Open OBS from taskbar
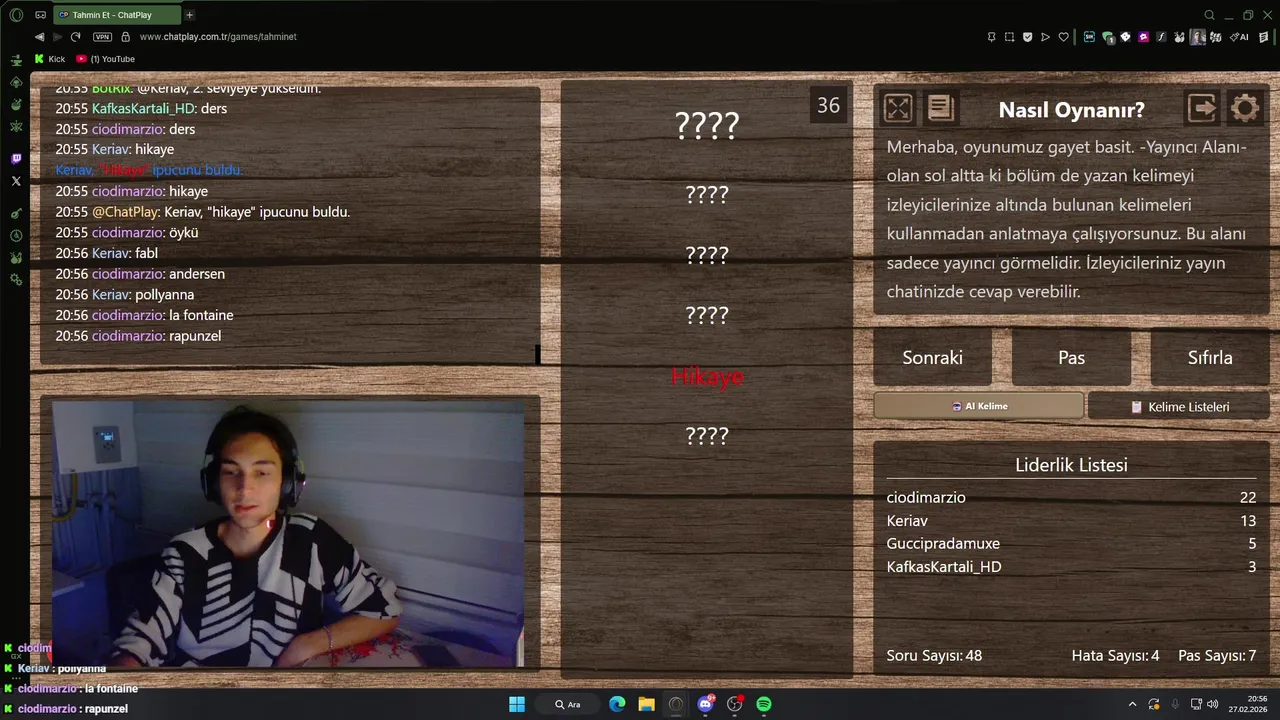Viewport: 1280px width, 720px height. tap(735, 704)
